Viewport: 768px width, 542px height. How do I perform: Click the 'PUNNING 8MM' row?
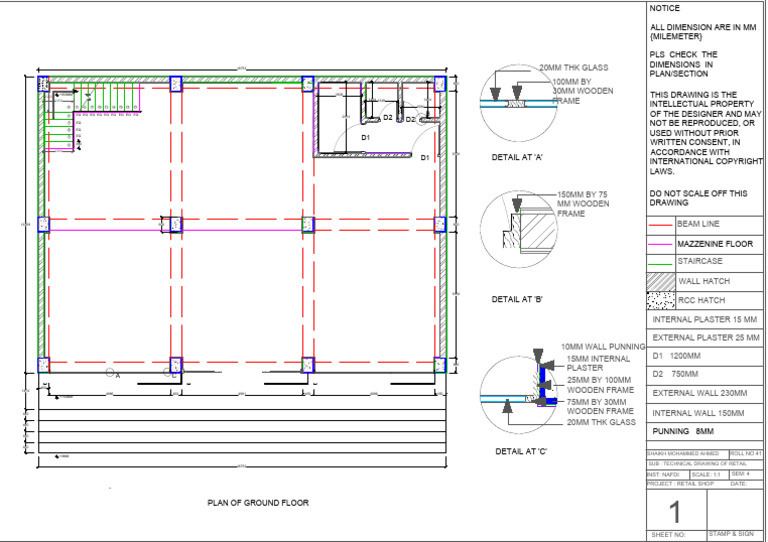(704, 431)
